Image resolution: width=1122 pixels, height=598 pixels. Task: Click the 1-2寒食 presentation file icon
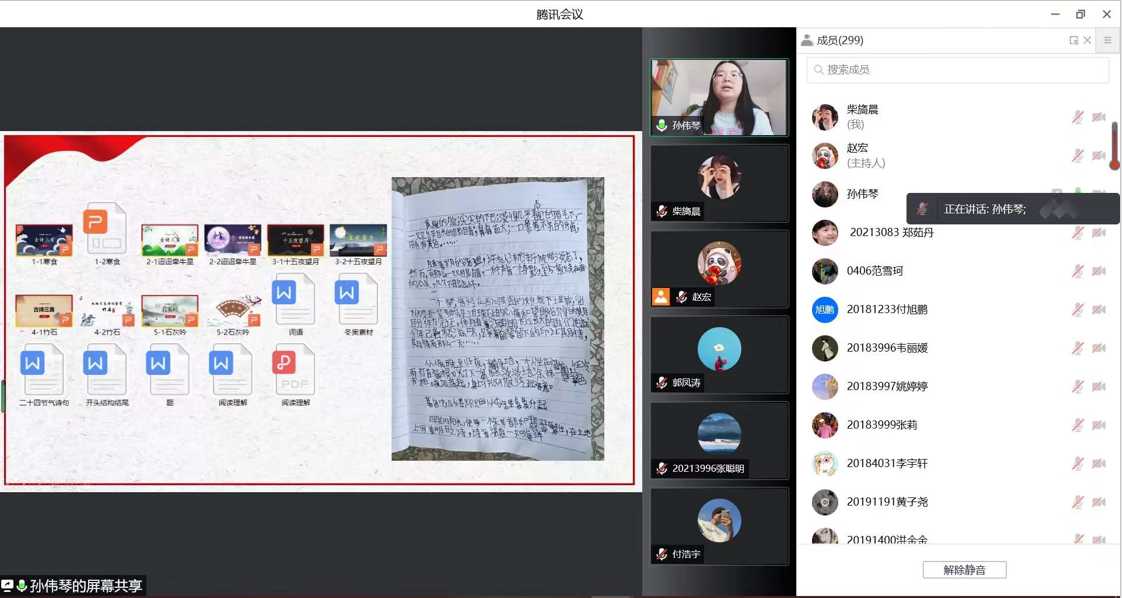[x=106, y=229]
